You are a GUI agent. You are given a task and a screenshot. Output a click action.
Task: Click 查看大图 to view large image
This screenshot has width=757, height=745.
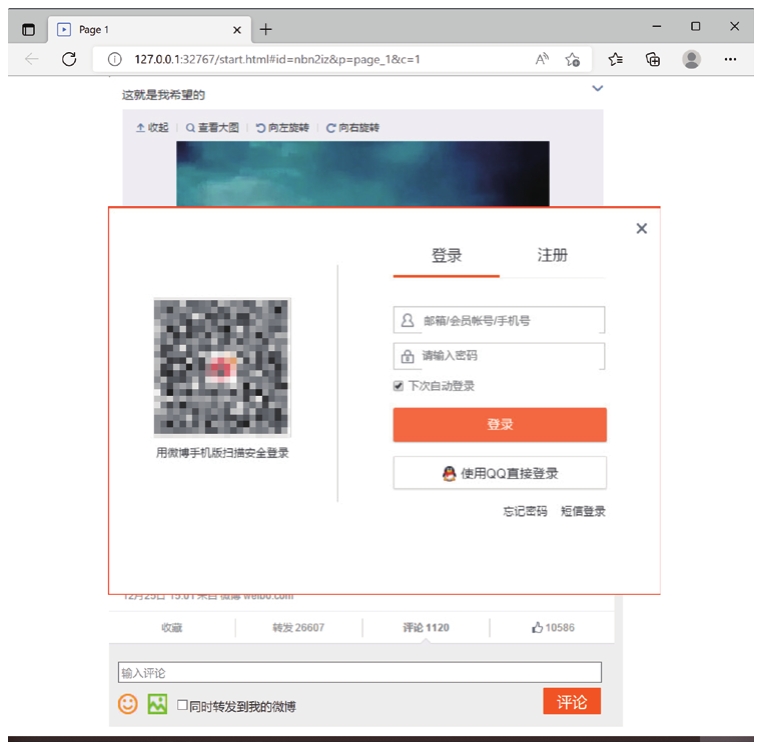(x=212, y=127)
